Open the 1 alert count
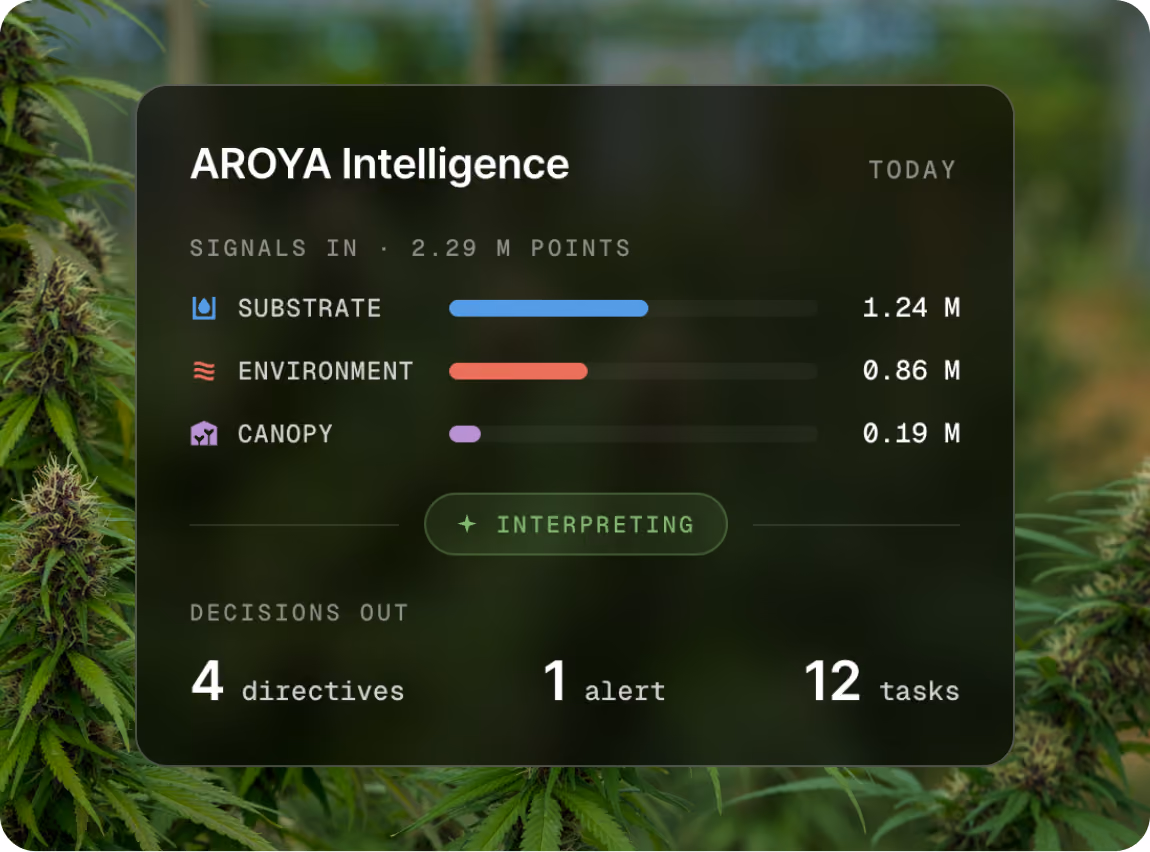The image size is (1150, 852). pos(604,682)
